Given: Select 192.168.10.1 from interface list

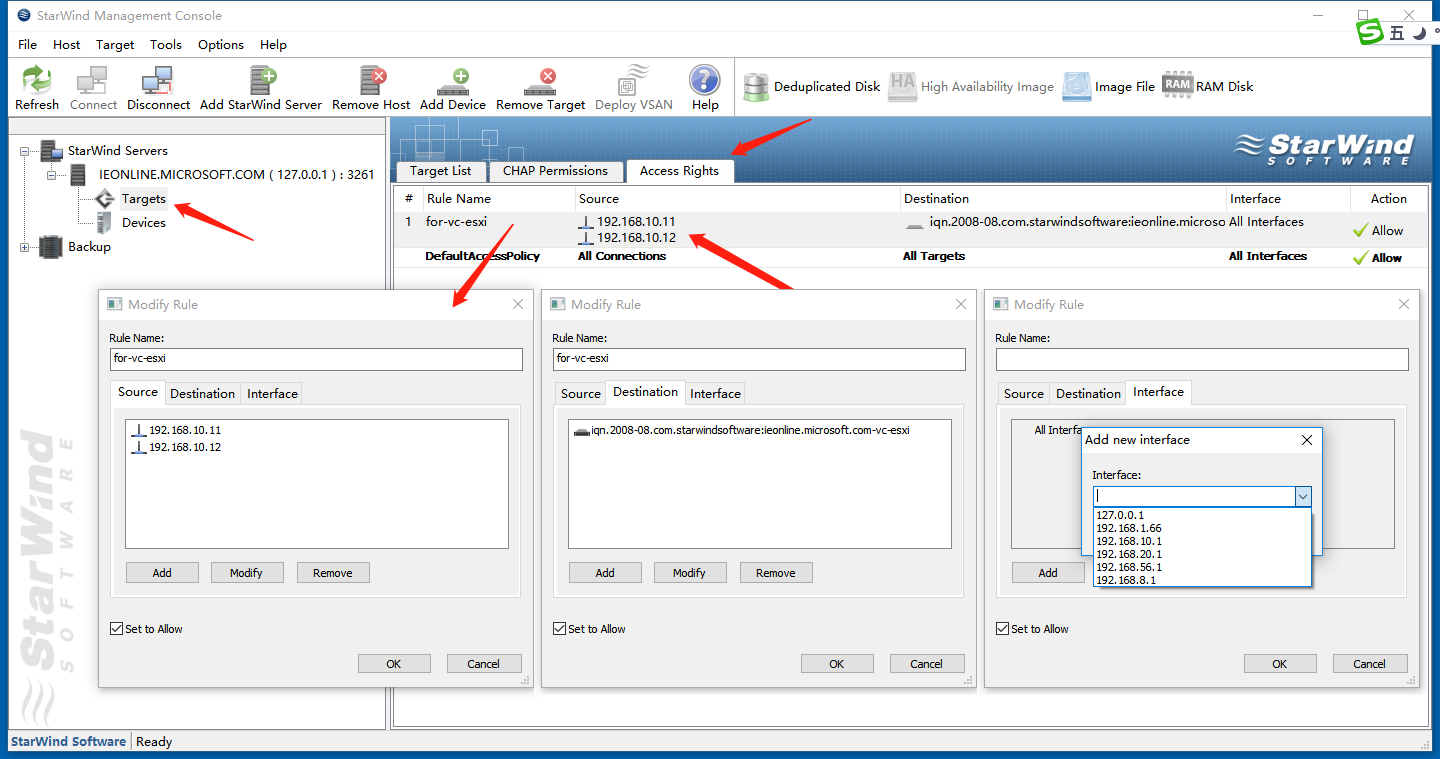Looking at the screenshot, I should tap(1202, 541).
